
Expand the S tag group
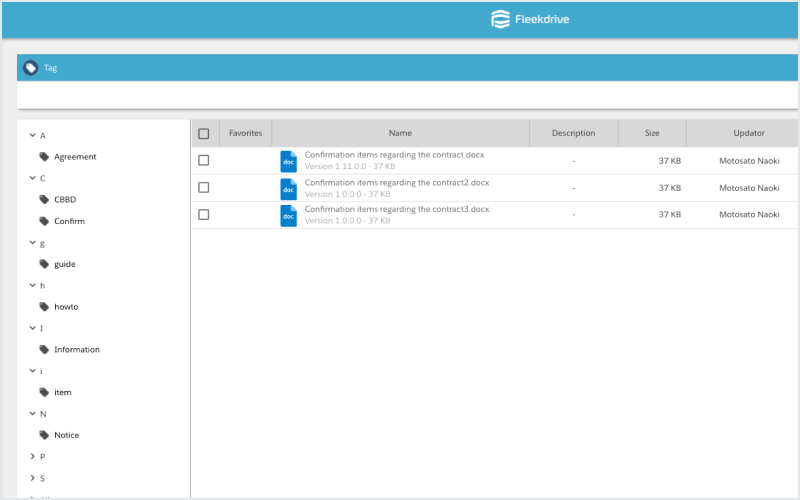33,478
